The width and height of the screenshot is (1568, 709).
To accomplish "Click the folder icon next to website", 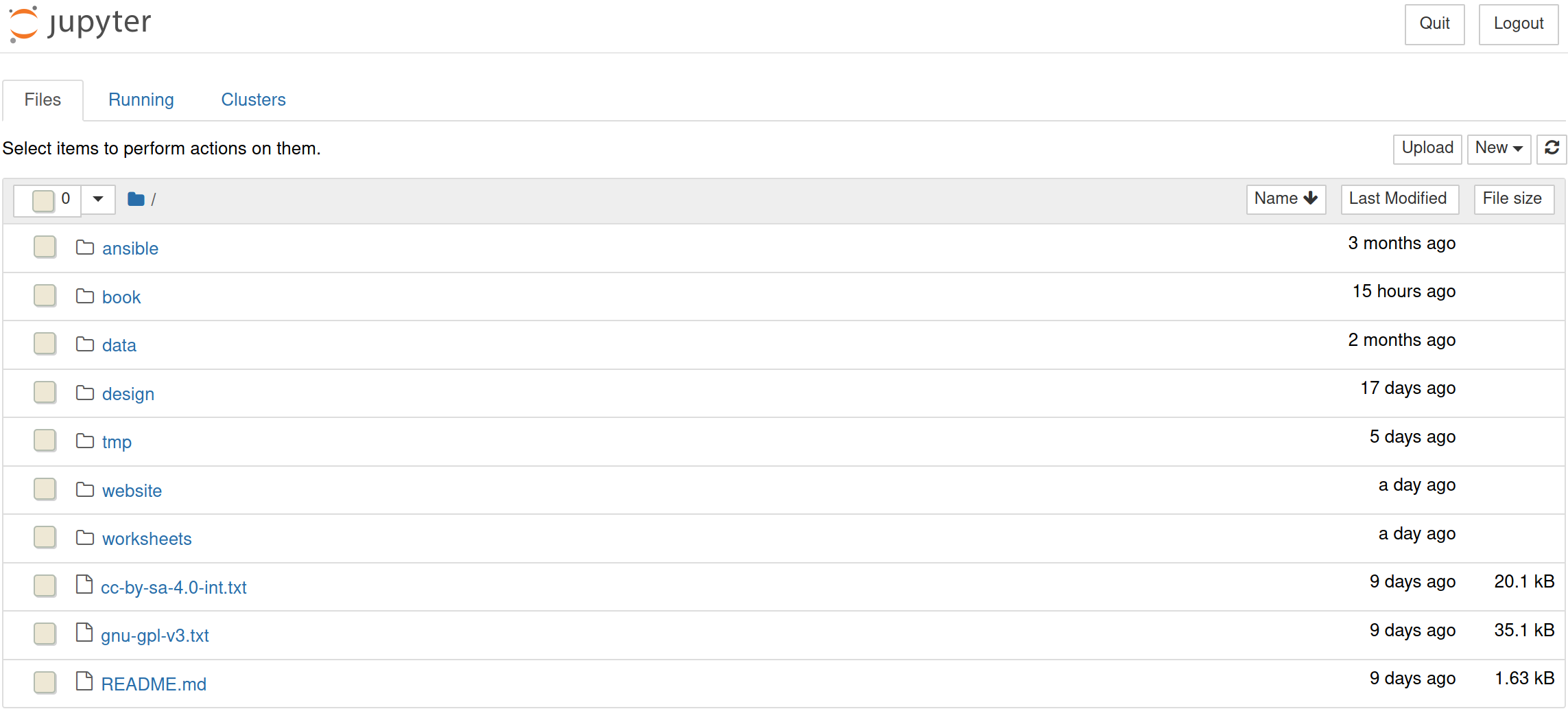I will point(84,489).
